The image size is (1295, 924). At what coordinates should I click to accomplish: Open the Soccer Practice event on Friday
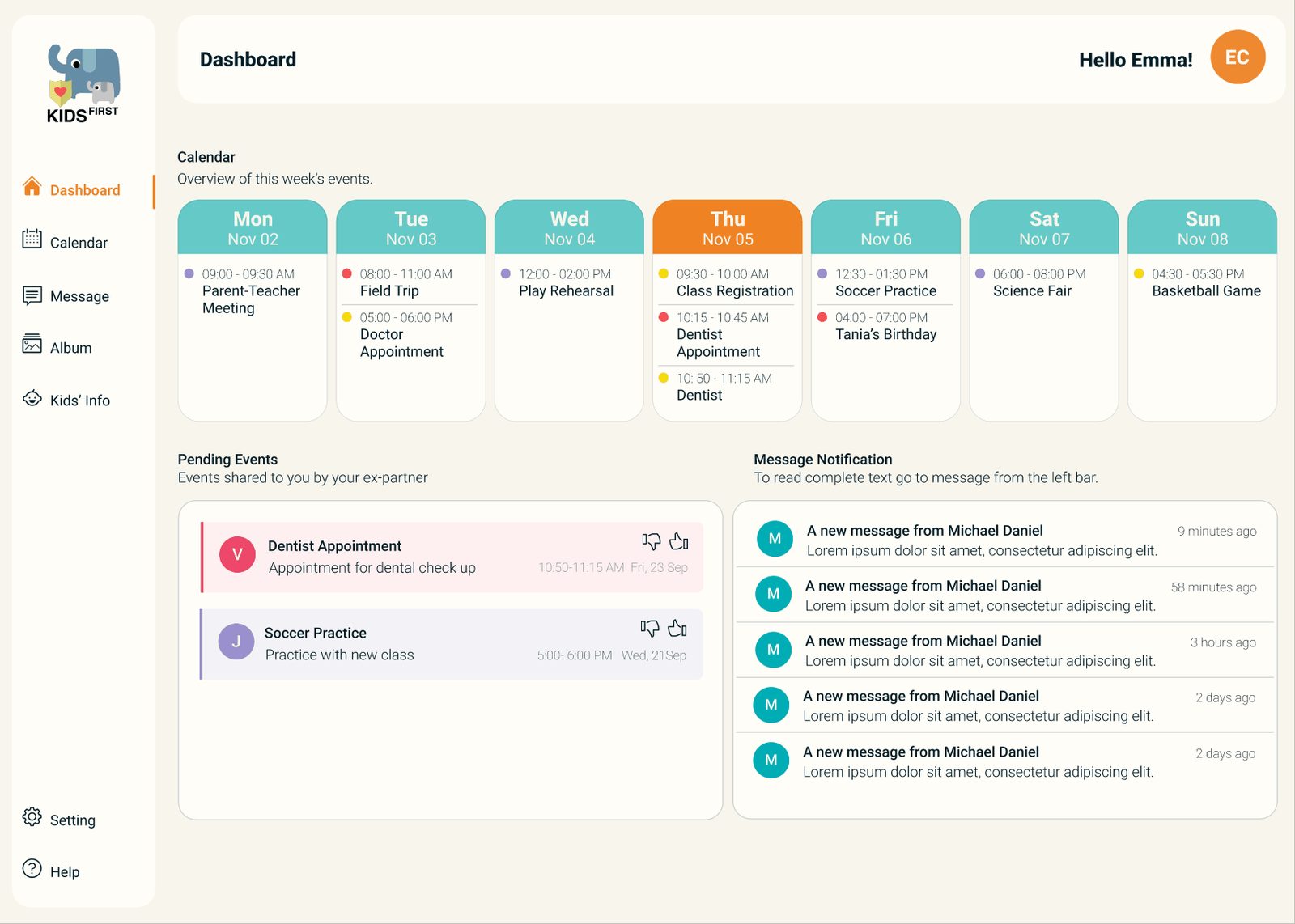pyautogui.click(x=884, y=283)
